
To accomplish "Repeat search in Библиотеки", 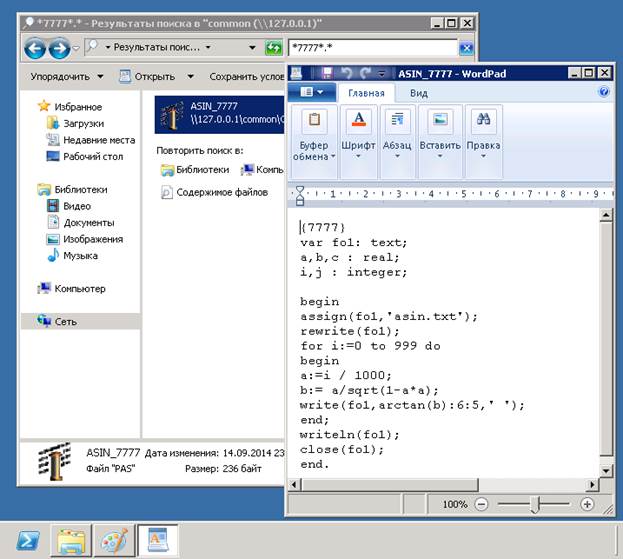I will pyautogui.click(x=195, y=170).
